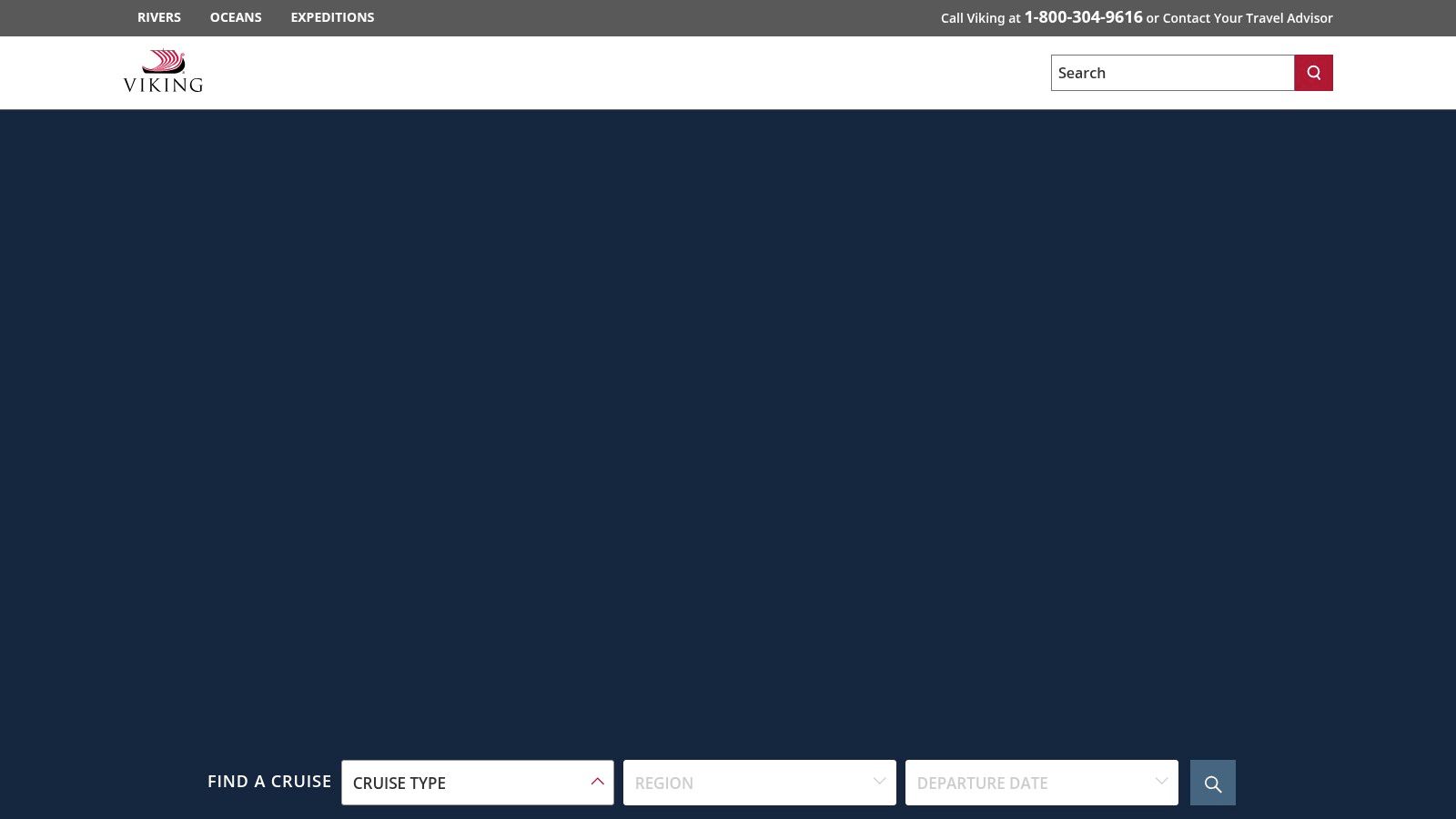Open the Region dropdown
Viewport: 1456px width, 819px height.
[760, 783]
